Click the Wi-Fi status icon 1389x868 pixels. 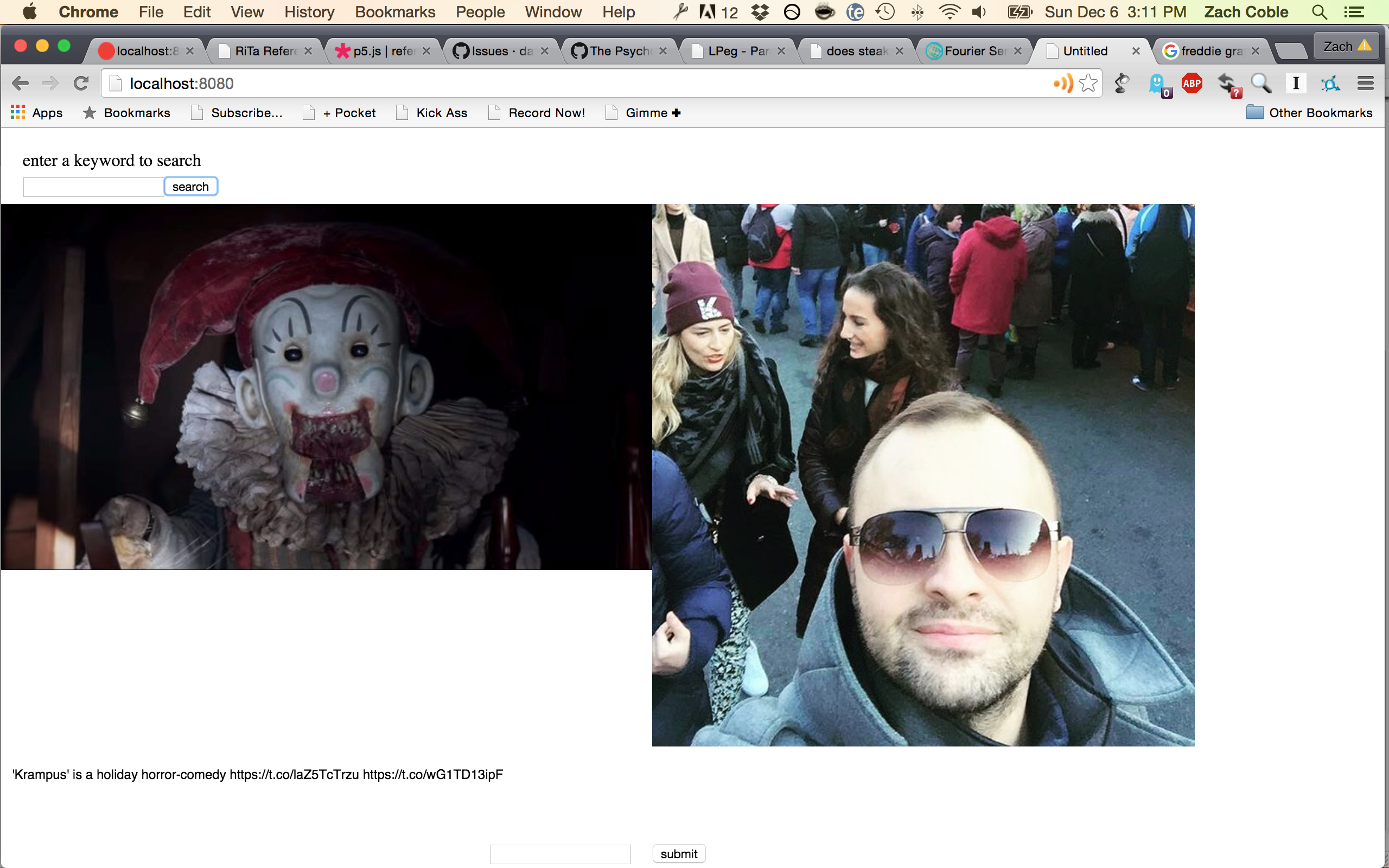coord(950,12)
